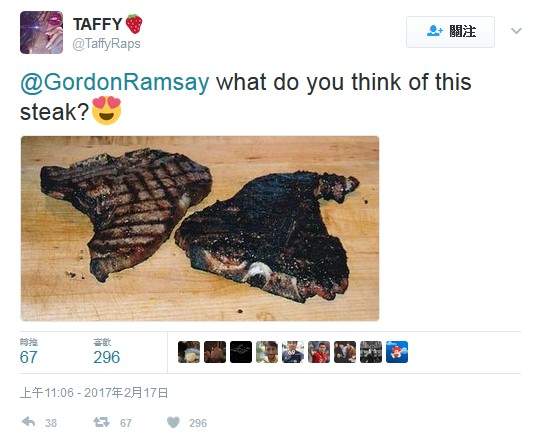Like the tweet with the heart icon
The height and width of the screenshot is (448, 539).
pyautogui.click(x=173, y=422)
